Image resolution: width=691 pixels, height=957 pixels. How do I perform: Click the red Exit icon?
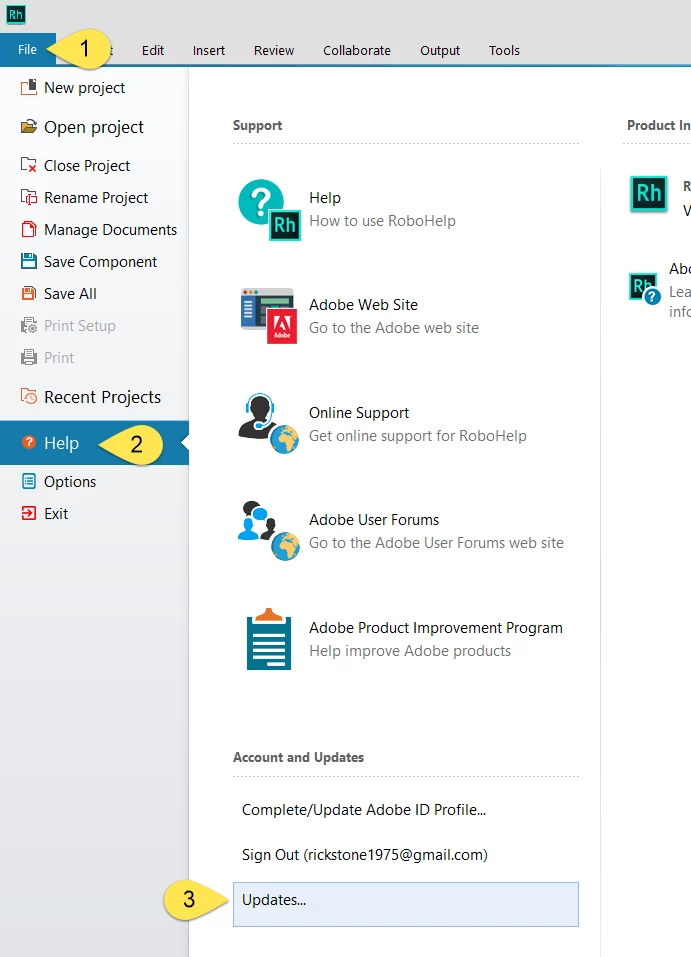29,513
